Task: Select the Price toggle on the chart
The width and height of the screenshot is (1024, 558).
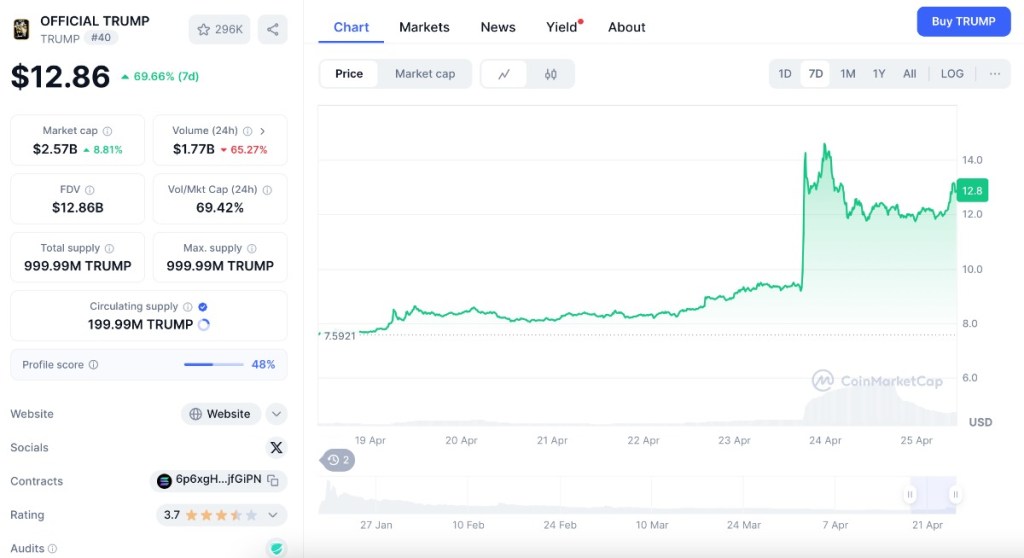Action: pyautogui.click(x=349, y=74)
